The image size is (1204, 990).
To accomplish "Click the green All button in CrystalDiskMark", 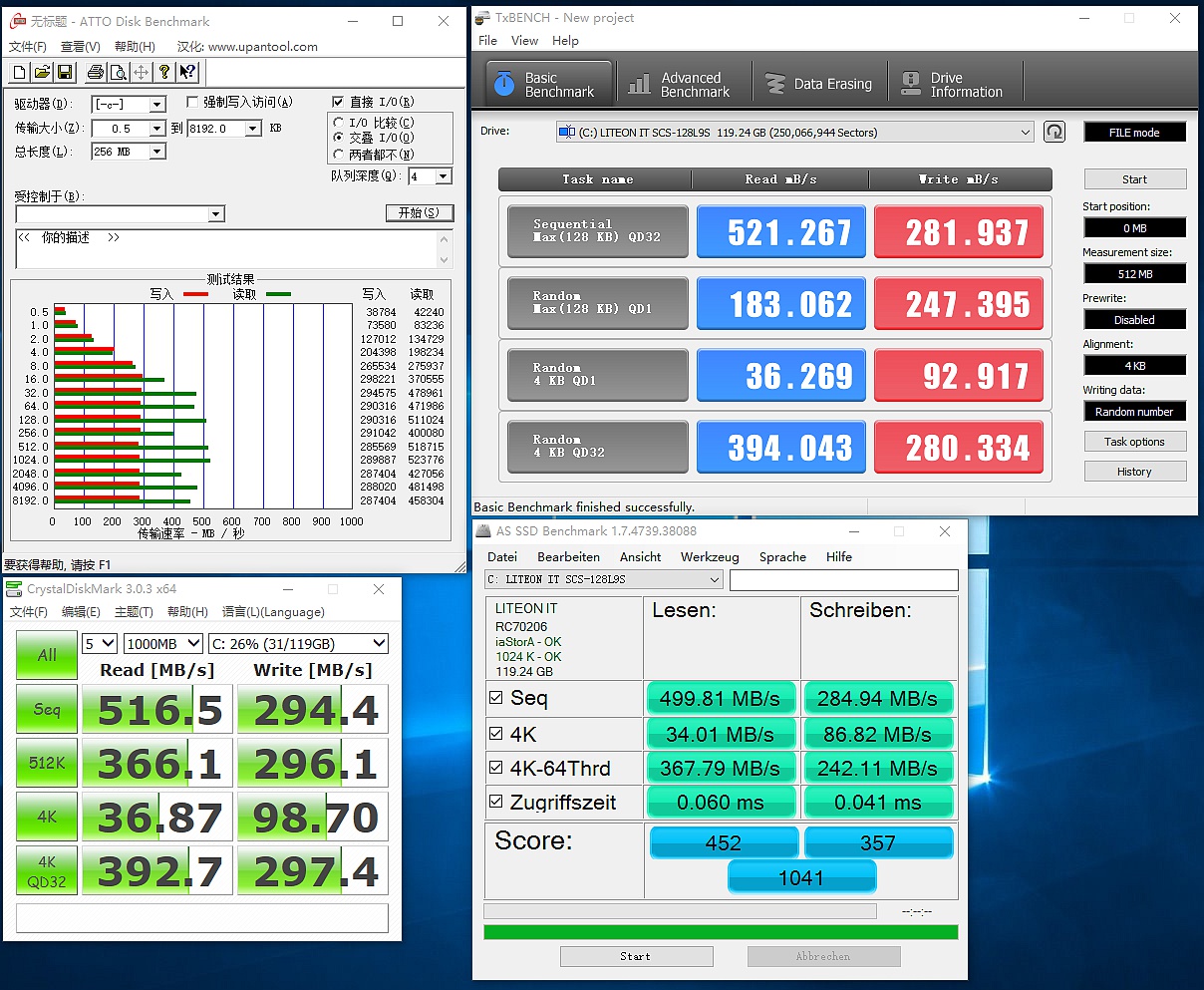I will click(x=47, y=655).
